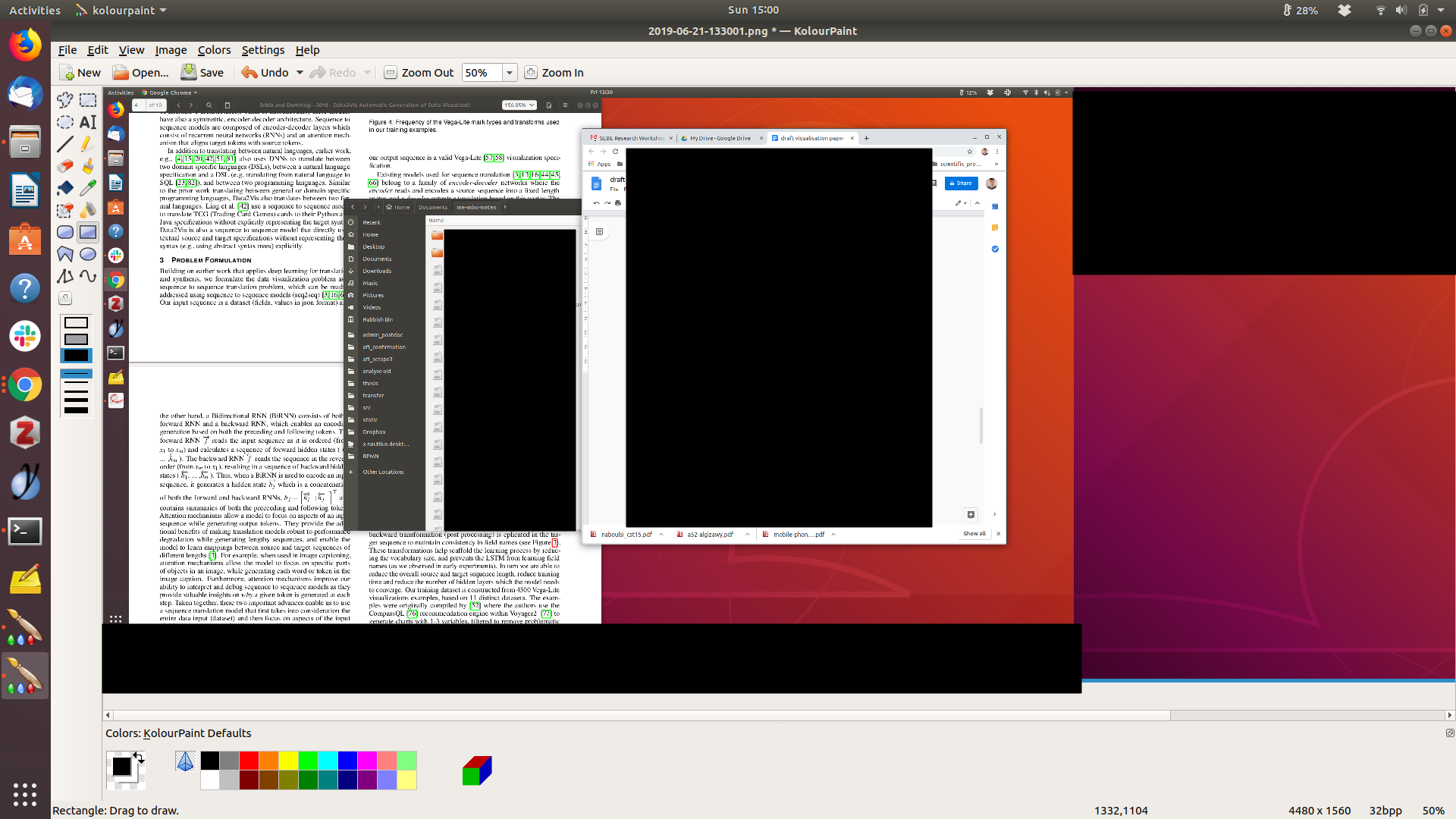Open the Image menu

coord(171,50)
